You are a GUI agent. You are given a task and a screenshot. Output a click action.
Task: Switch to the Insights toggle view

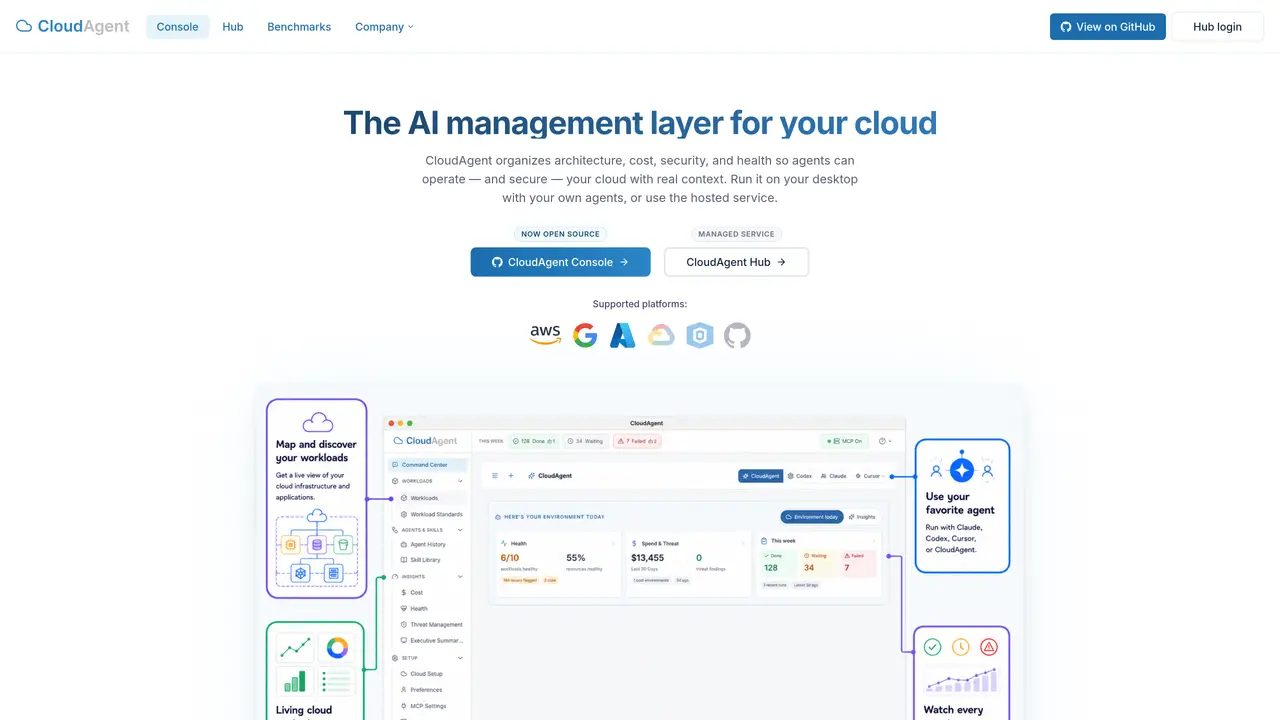point(862,517)
